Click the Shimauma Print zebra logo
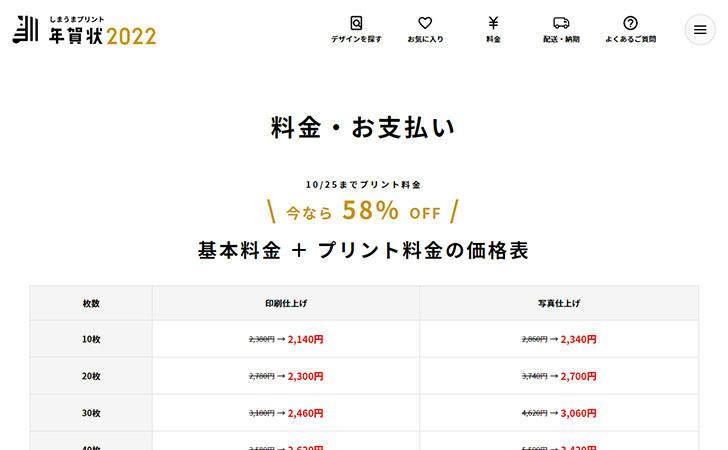The image size is (728, 450). click(x=25, y=31)
